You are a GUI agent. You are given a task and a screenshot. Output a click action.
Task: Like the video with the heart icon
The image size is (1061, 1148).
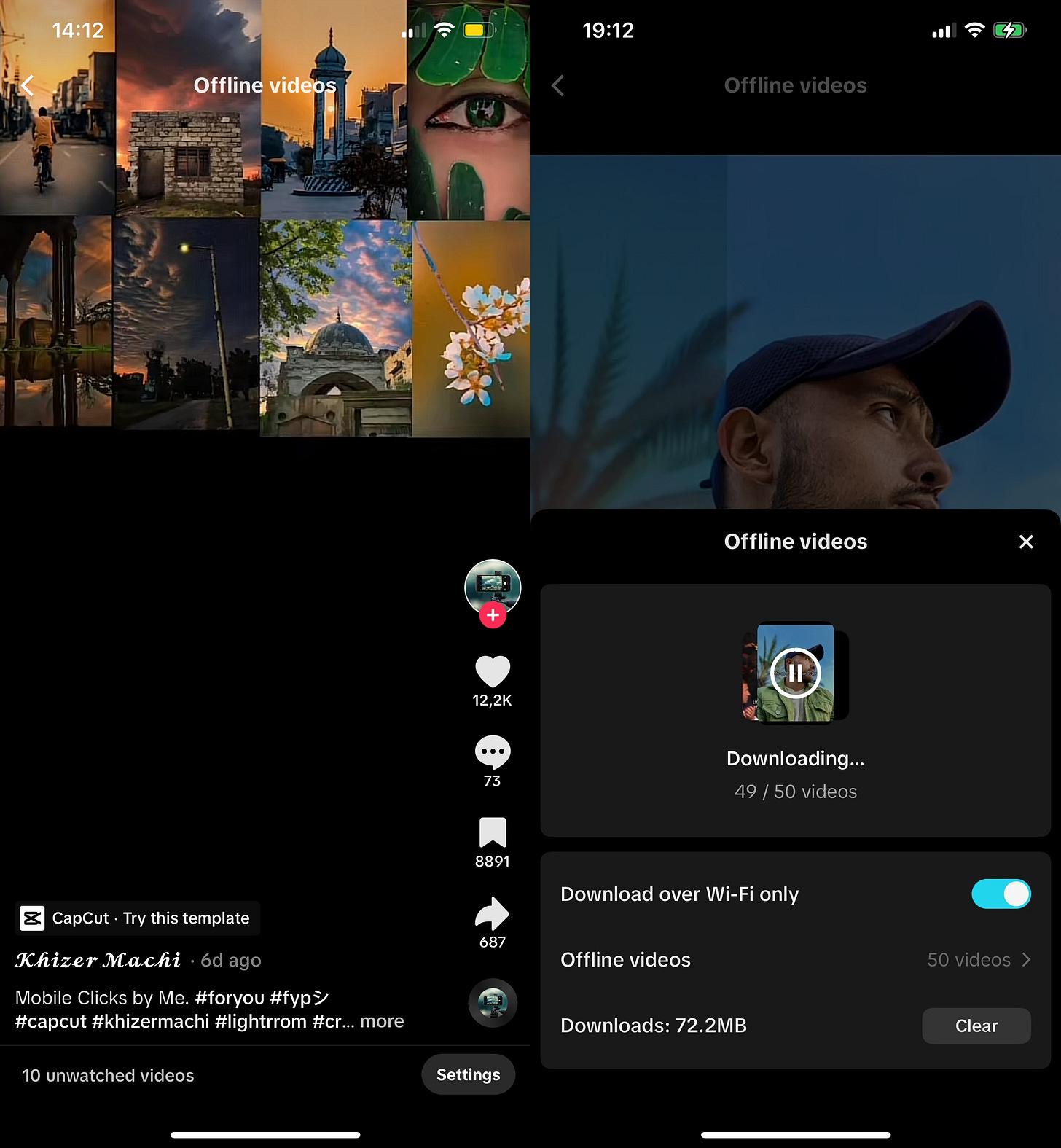(x=493, y=671)
